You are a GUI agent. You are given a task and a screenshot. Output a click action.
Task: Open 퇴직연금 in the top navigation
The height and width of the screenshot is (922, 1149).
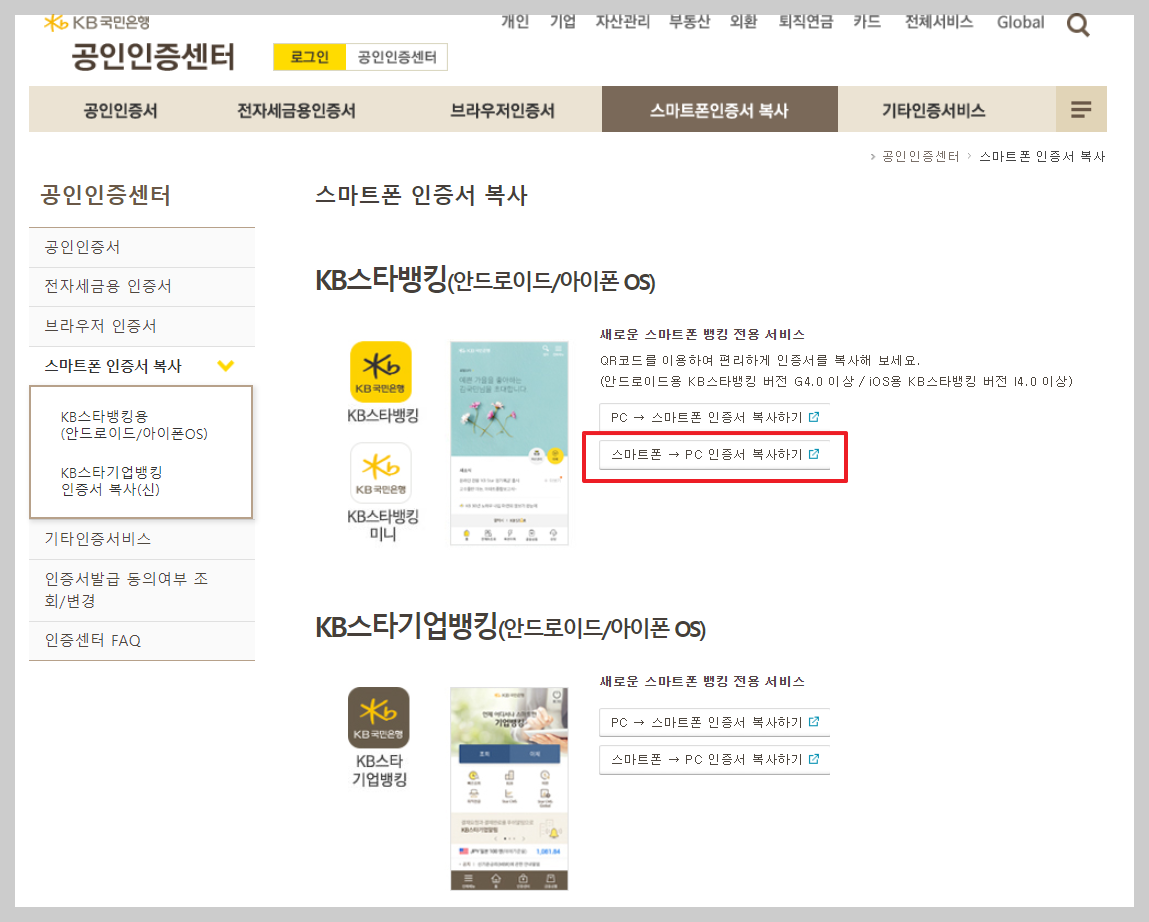(806, 22)
